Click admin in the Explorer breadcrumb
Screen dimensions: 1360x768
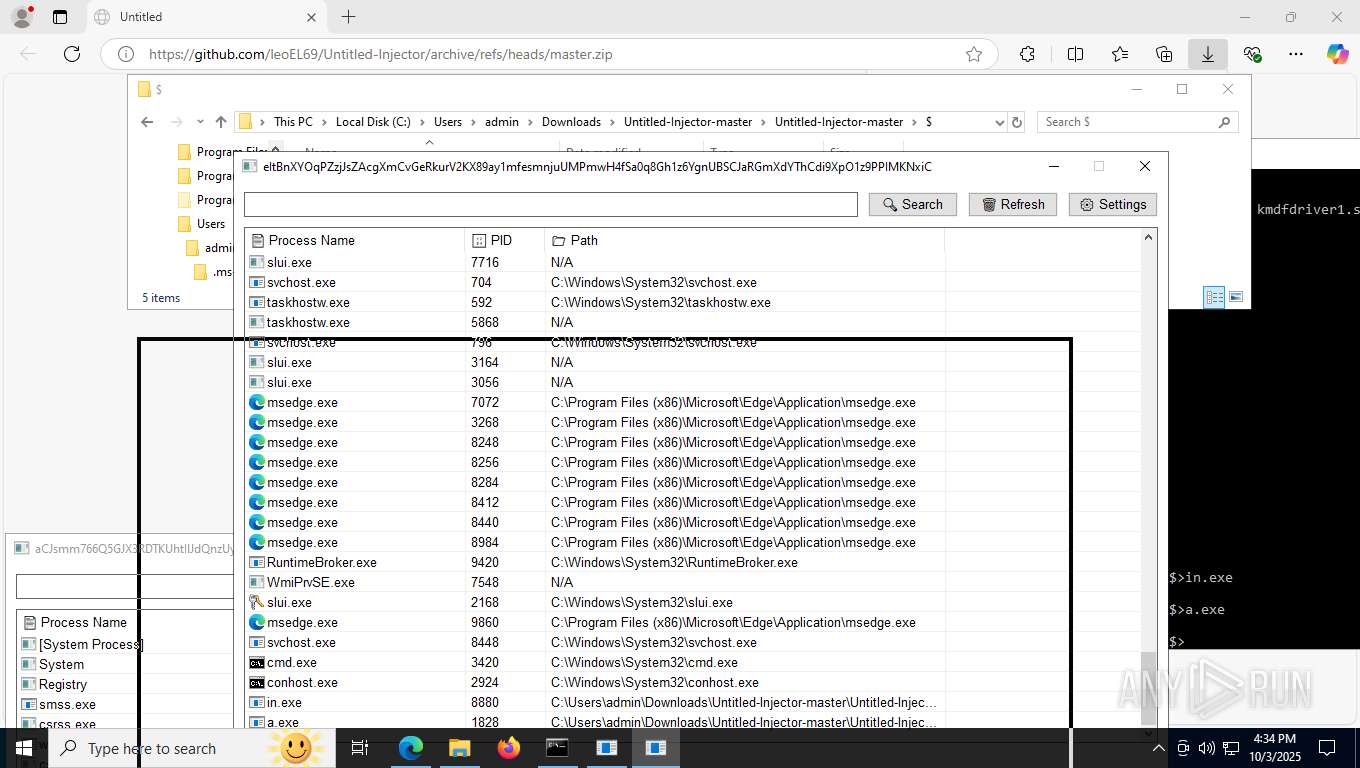click(x=502, y=122)
